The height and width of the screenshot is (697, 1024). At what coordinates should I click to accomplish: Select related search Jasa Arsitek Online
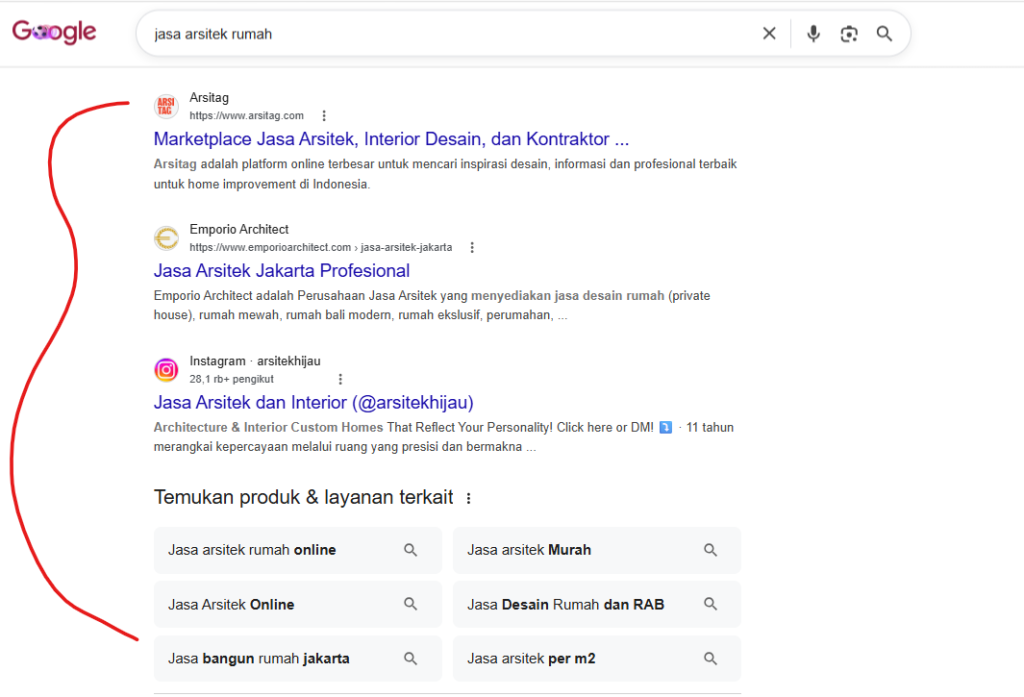(x=298, y=604)
